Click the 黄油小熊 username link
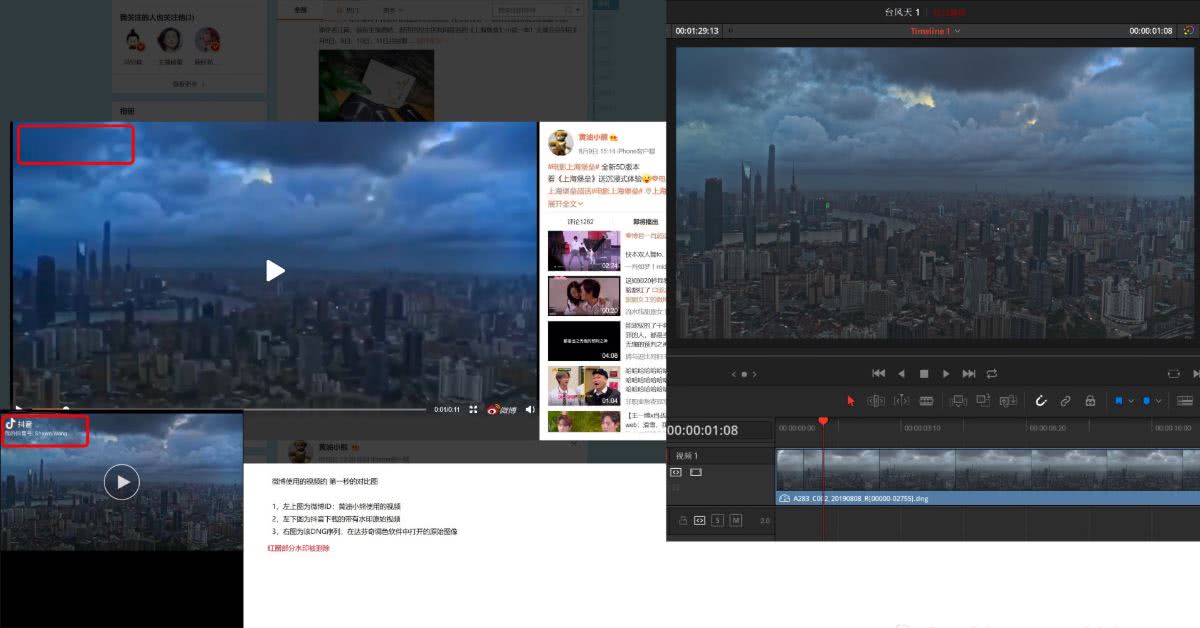Image resolution: width=1200 pixels, height=628 pixels. point(593,136)
